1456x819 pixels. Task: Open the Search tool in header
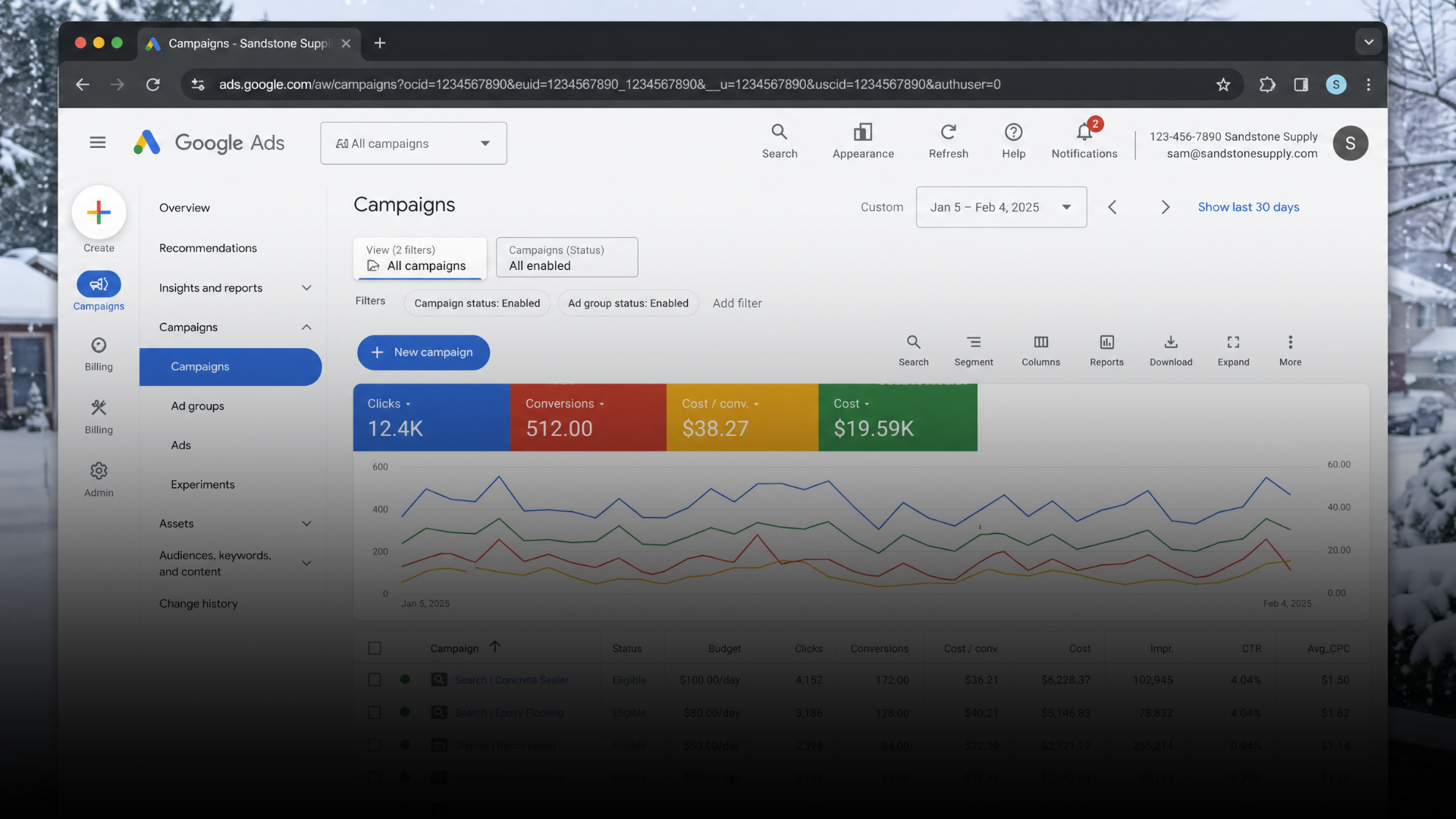pos(780,142)
